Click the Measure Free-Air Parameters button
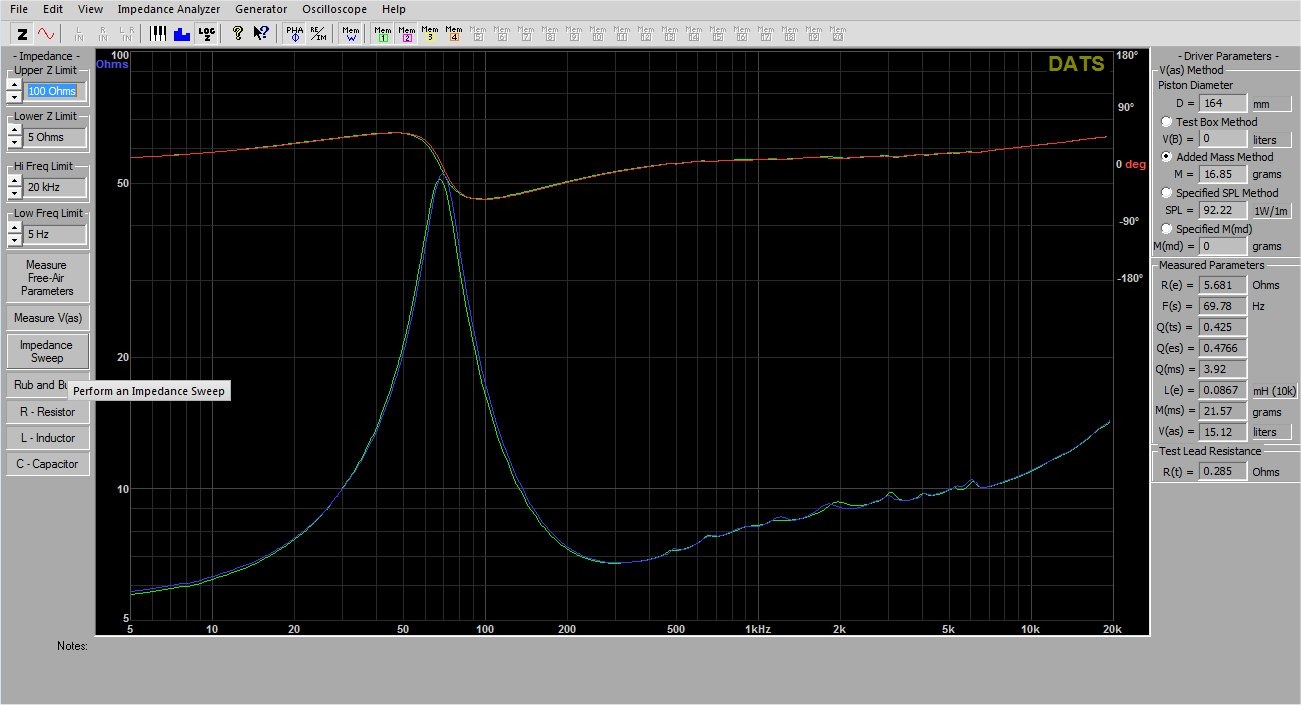The width and height of the screenshot is (1301, 705). (x=47, y=278)
